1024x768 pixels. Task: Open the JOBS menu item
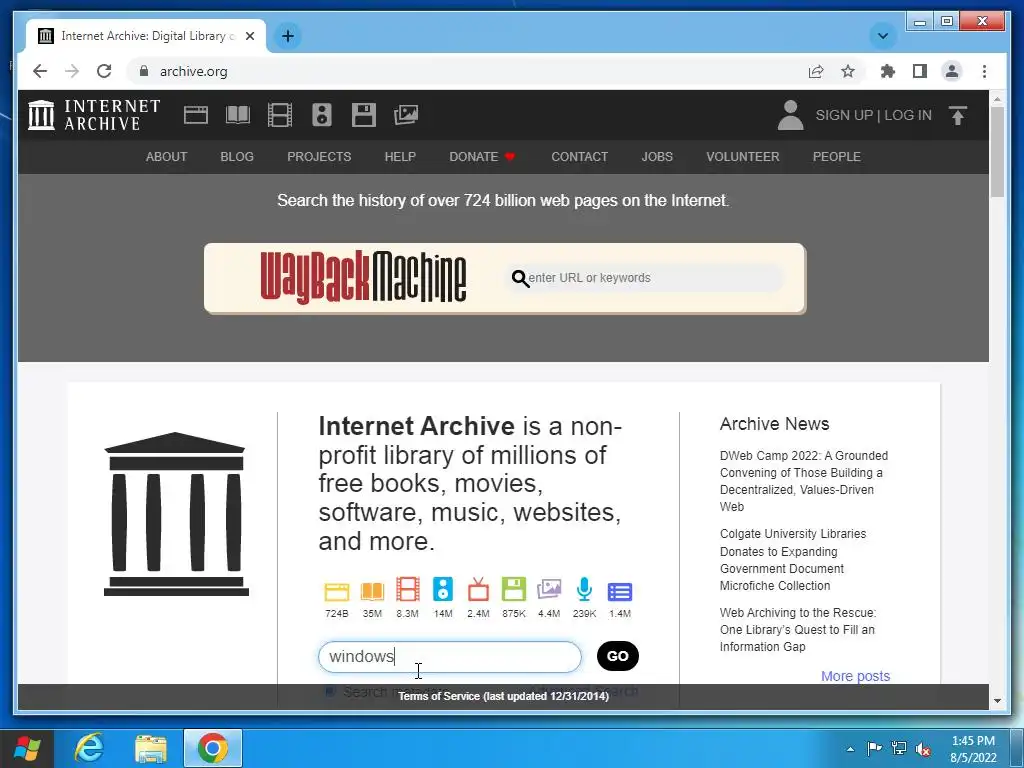tap(657, 157)
